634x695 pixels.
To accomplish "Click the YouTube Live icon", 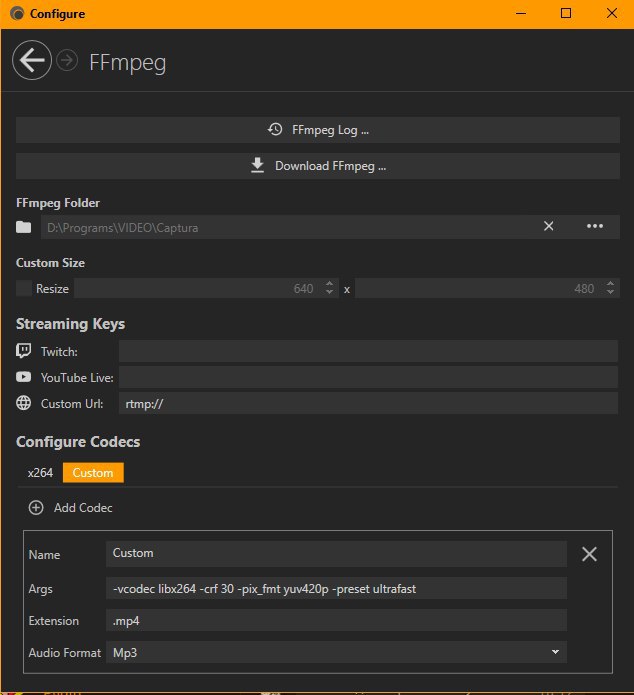I will 23,377.
